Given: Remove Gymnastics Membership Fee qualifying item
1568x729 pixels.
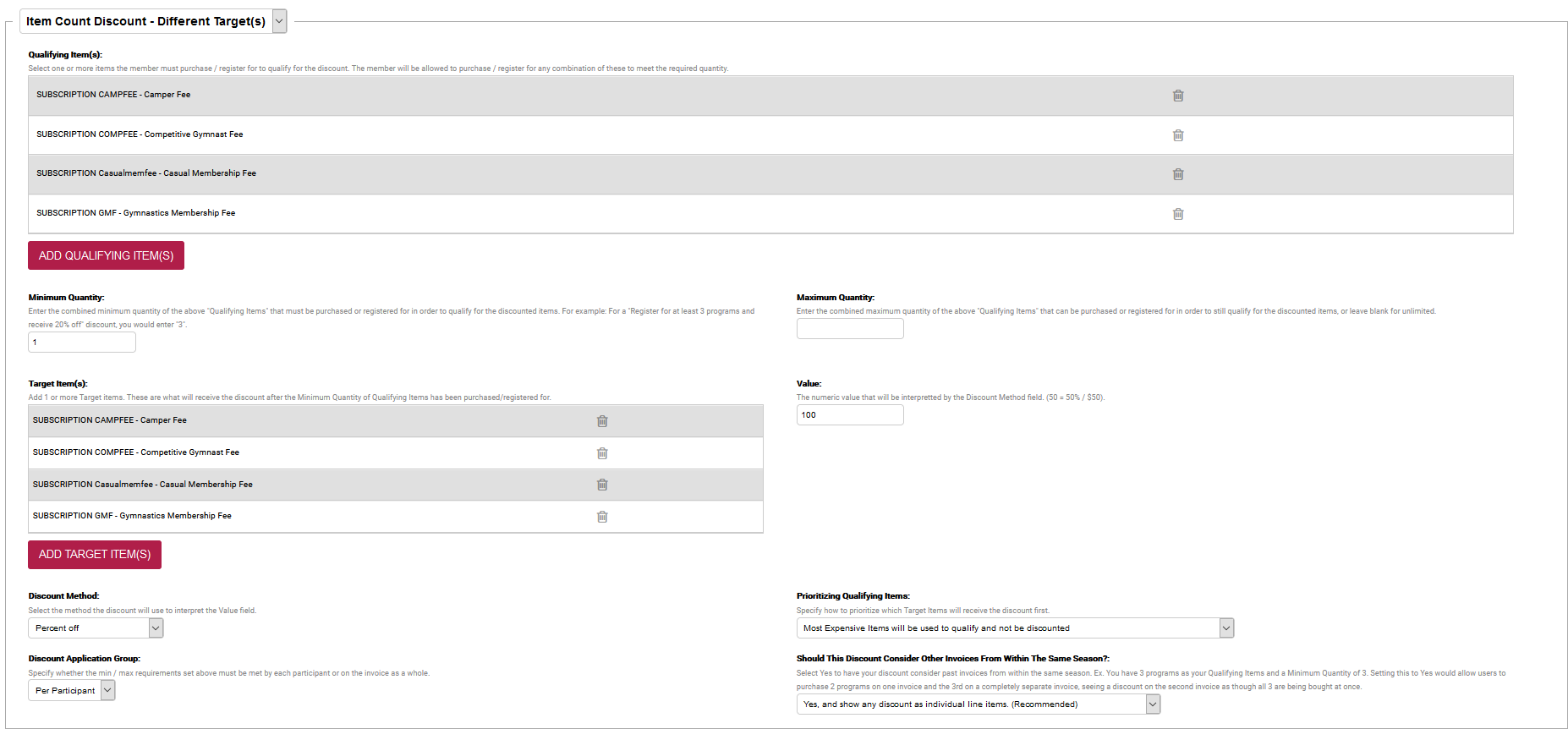Looking at the screenshot, I should click(1177, 214).
